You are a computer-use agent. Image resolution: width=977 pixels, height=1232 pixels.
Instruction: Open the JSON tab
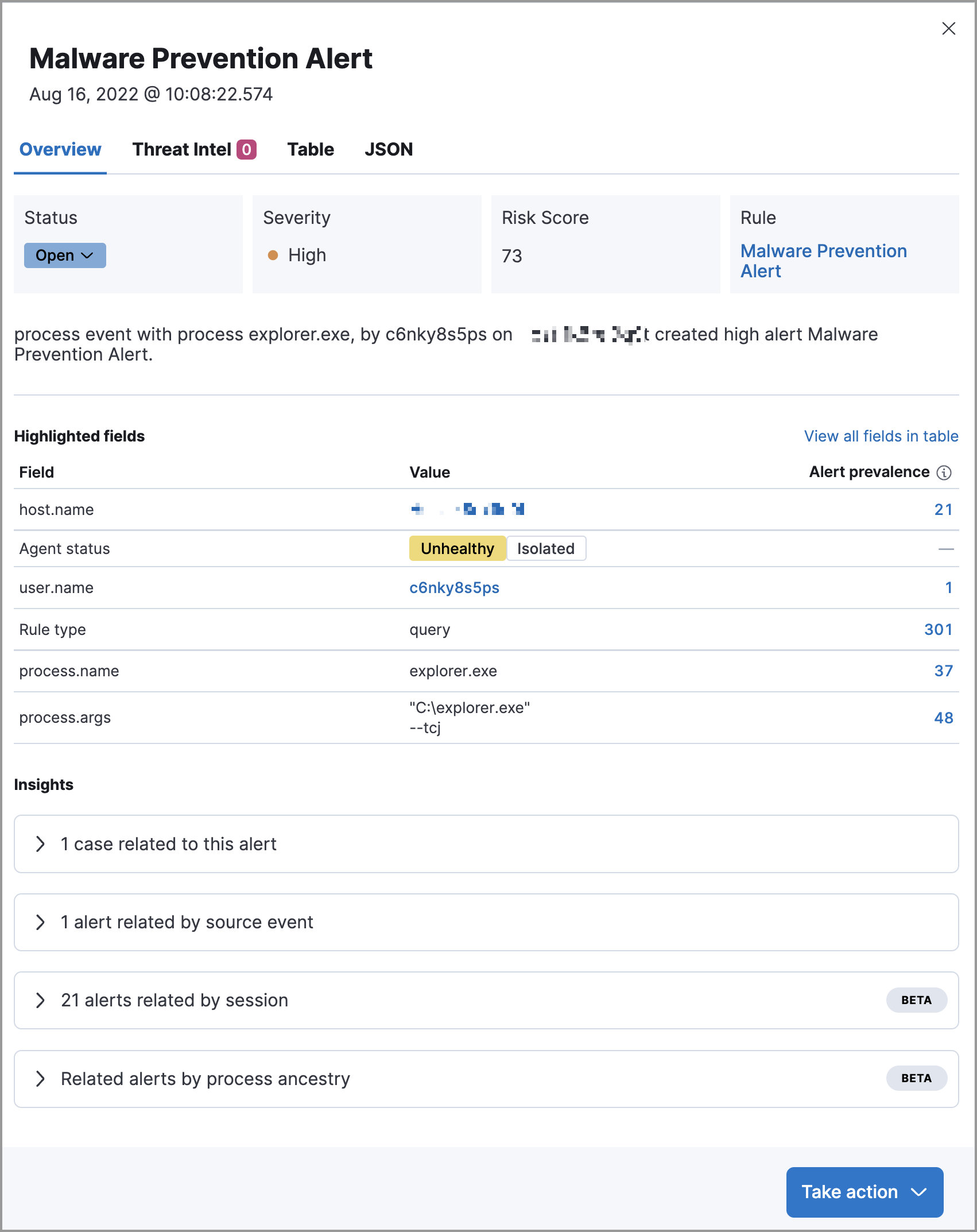[x=389, y=149]
